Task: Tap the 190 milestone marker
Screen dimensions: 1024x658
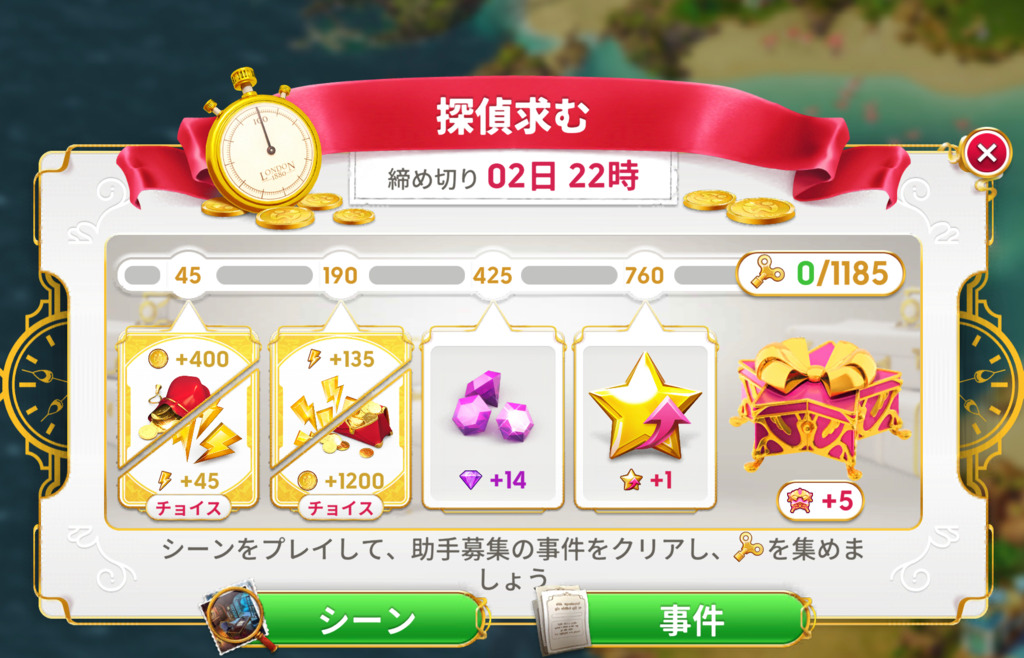Action: [340, 275]
